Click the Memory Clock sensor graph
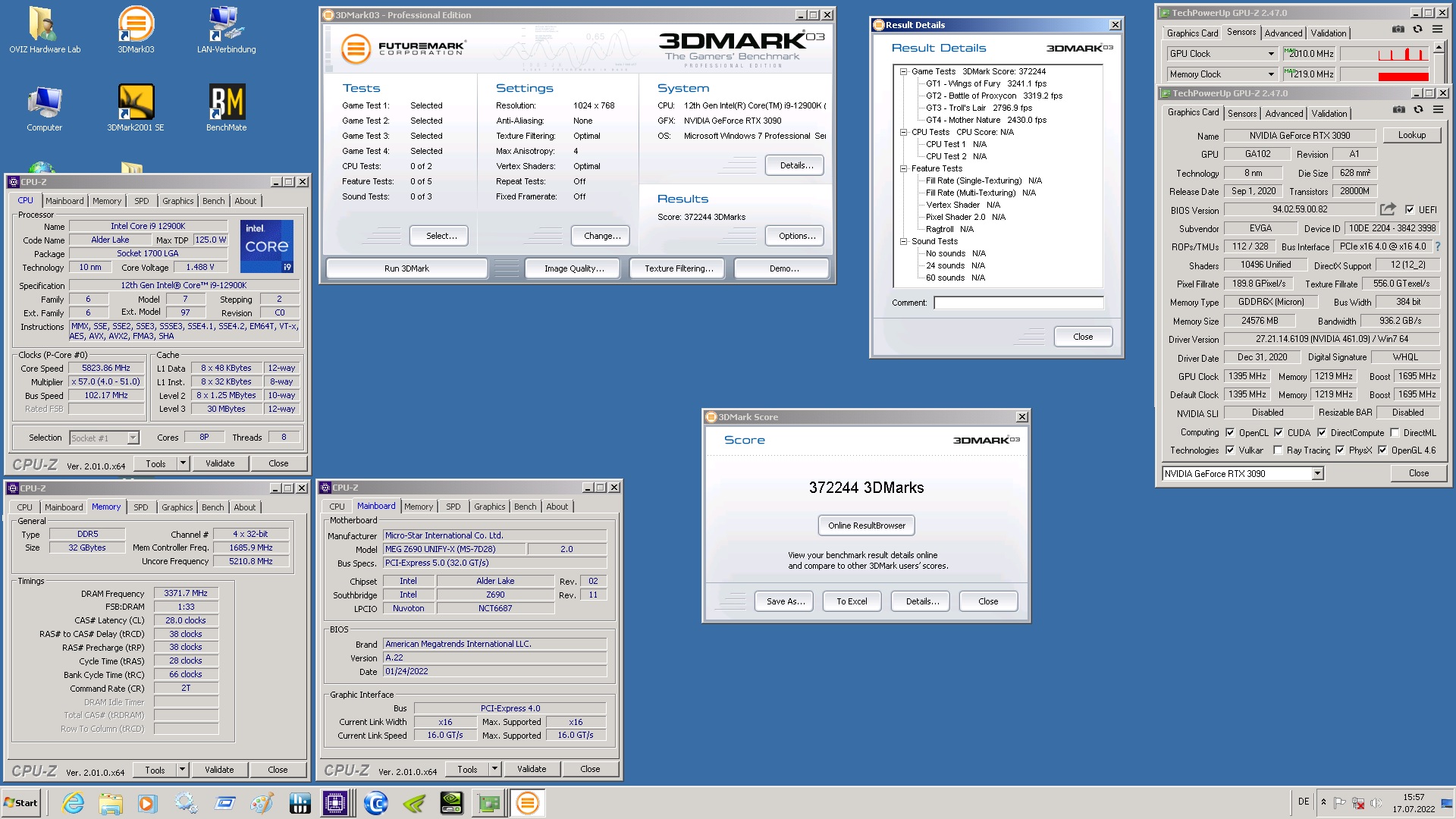 1384,74
